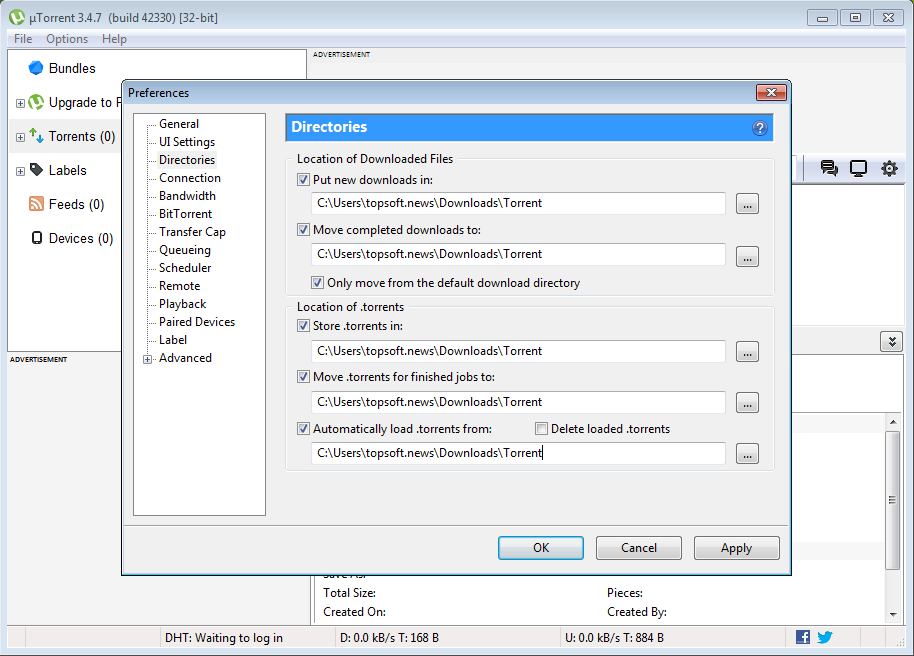Screen dimensions: 914x656
Task: Browse folder for 'Automatically load .torrents from'
Action: point(747,454)
